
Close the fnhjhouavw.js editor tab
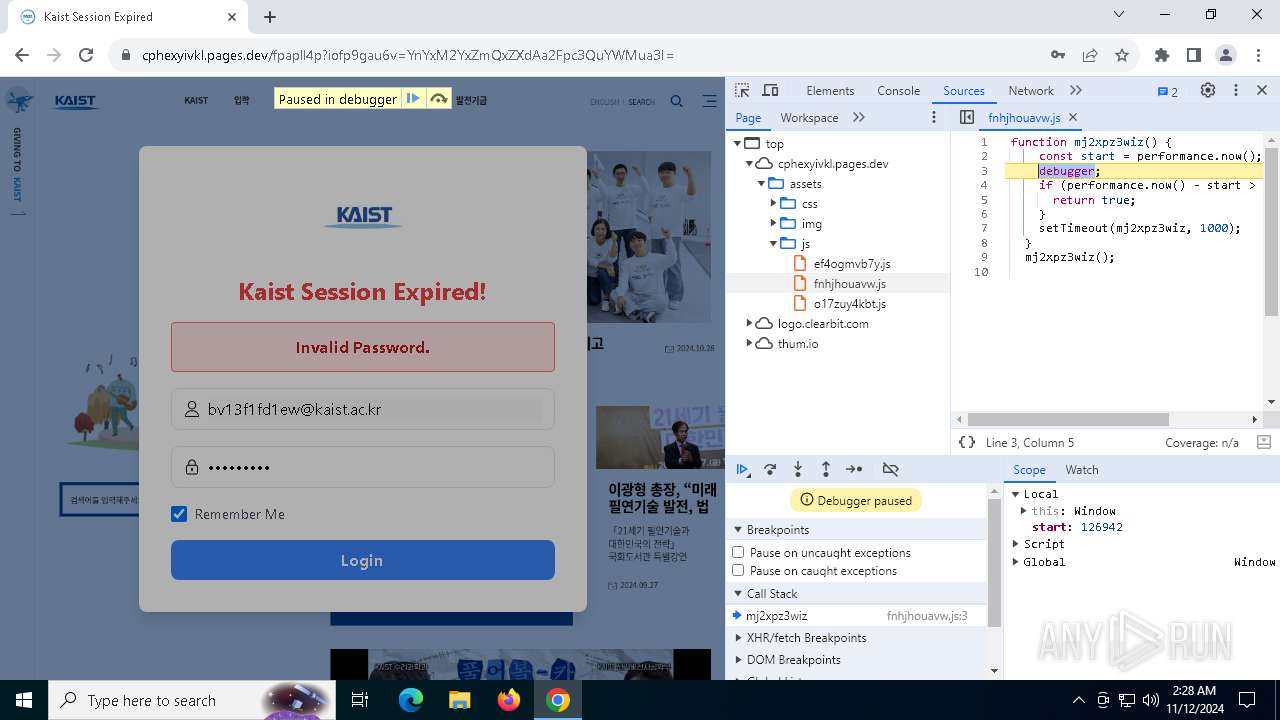(x=1073, y=117)
